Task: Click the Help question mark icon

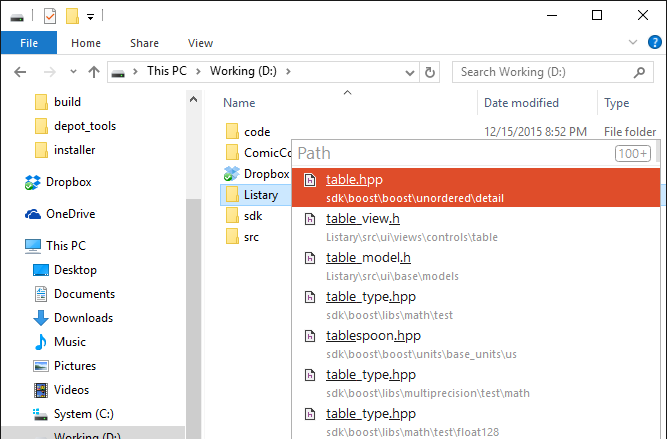Action: (x=655, y=43)
